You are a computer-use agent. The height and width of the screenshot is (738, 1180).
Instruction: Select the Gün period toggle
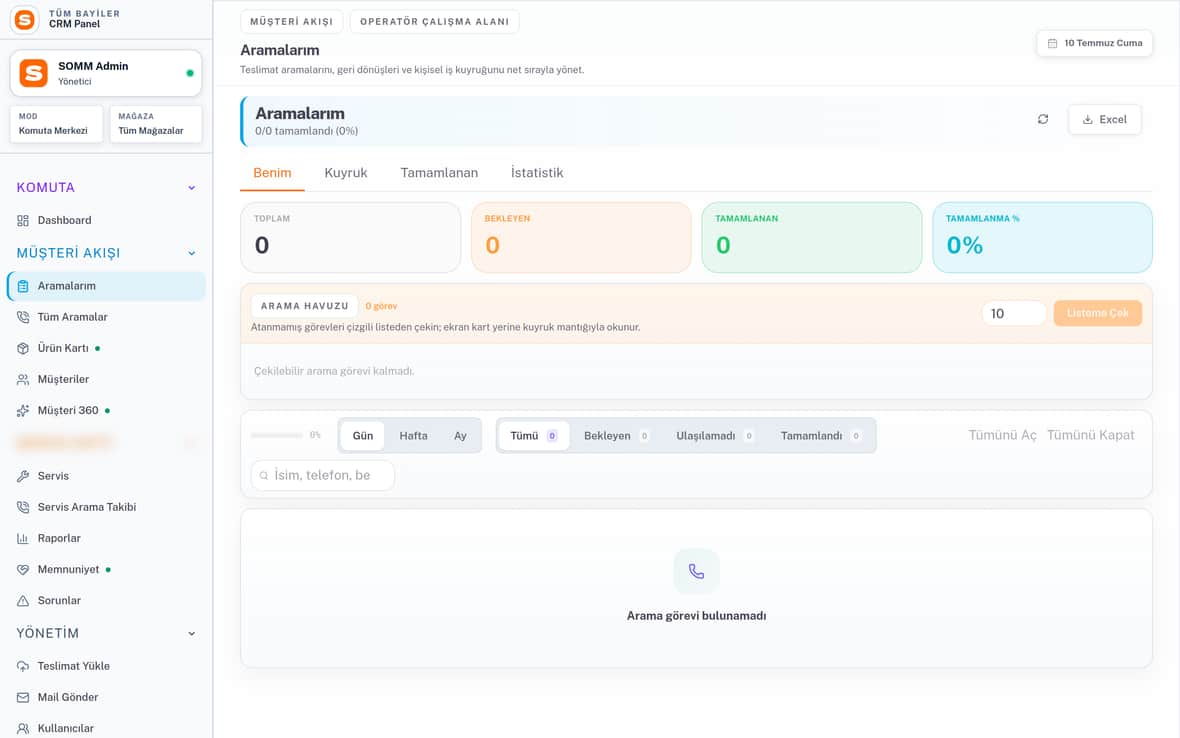pyautogui.click(x=363, y=436)
